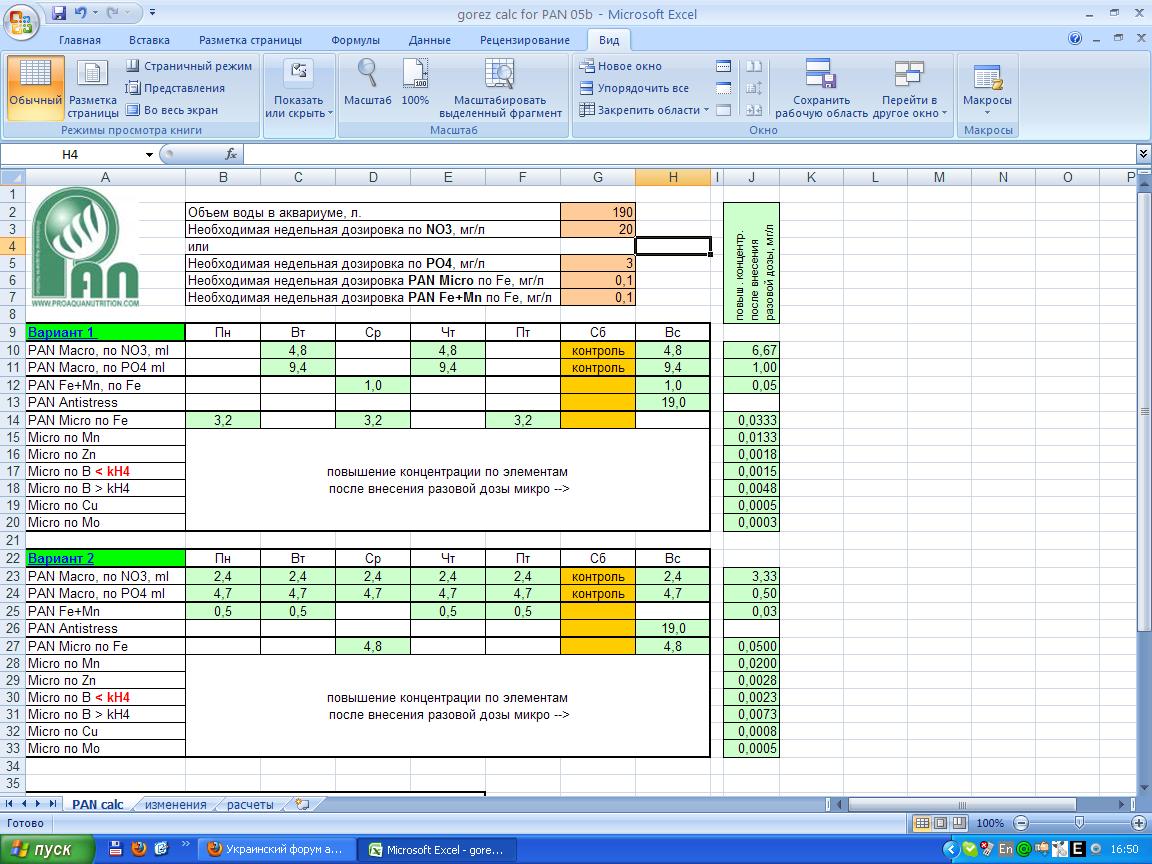Screen dimensions: 1152x864
Task: Click the zoom slider in status bar
Action: pyautogui.click(x=1079, y=823)
